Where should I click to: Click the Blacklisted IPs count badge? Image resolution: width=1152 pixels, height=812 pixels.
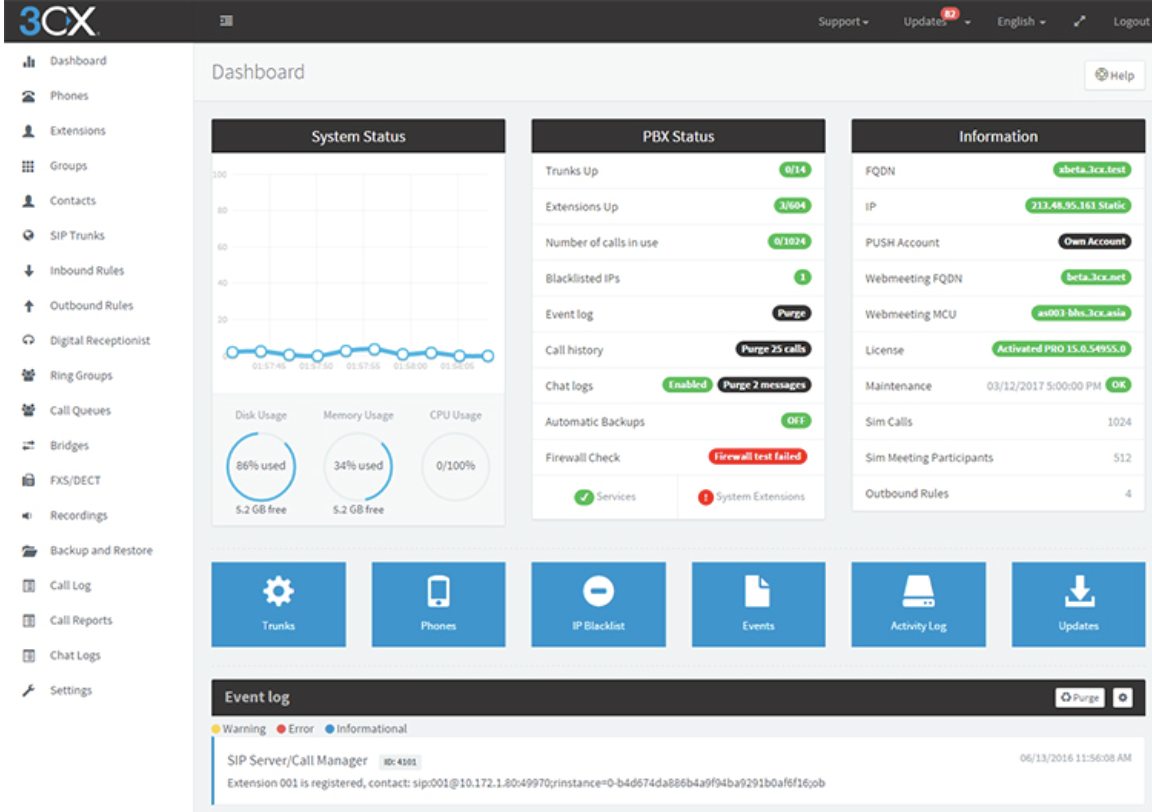coord(802,277)
